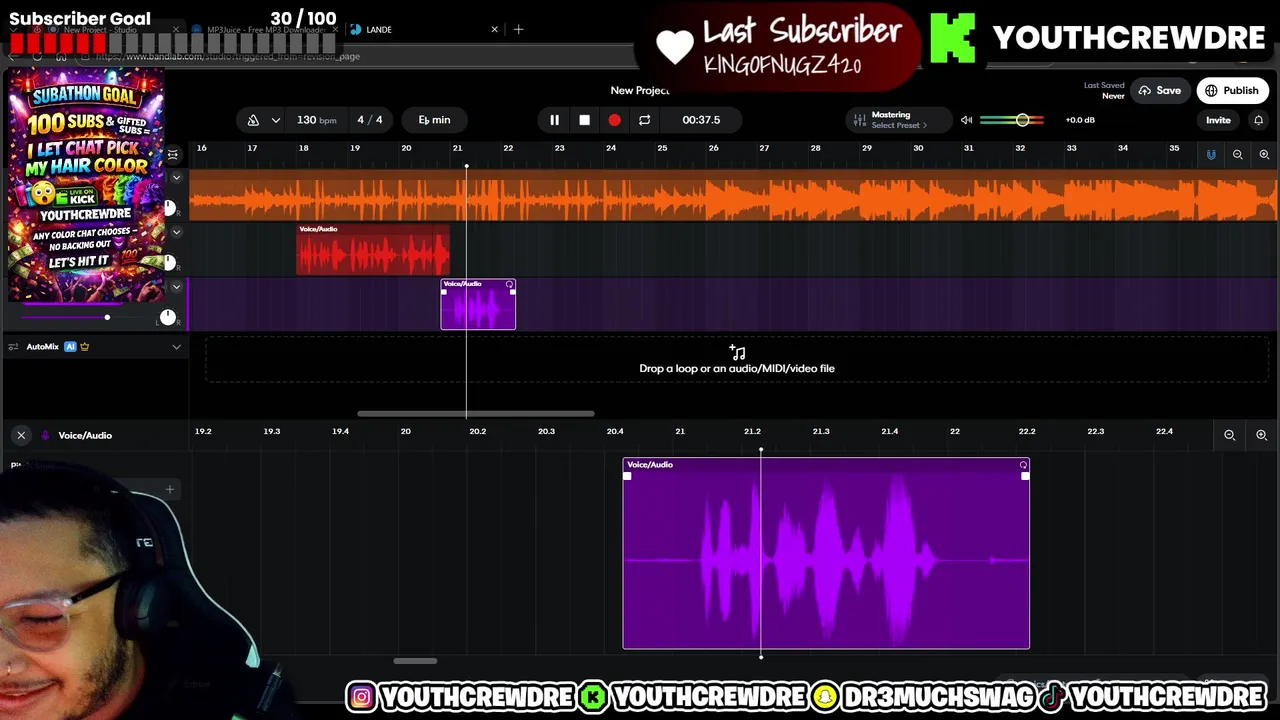Mute master output speaker icon
1280x720 pixels.
pyautogui.click(x=966, y=120)
